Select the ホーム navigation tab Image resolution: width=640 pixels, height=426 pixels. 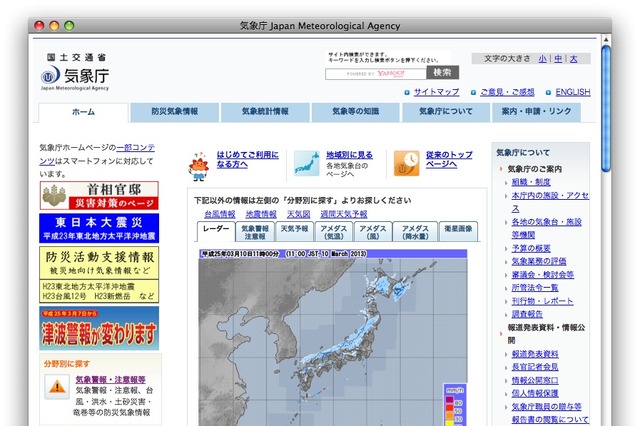[x=83, y=112]
